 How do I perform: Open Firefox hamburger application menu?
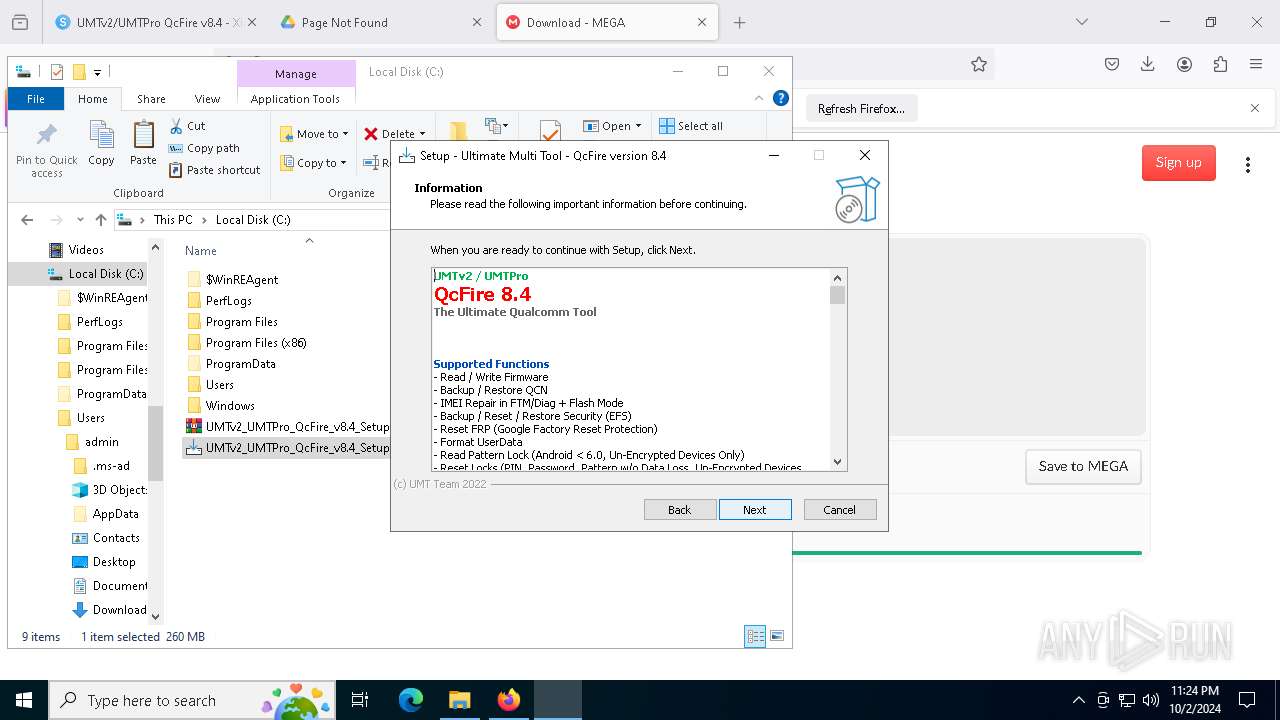(x=1256, y=64)
